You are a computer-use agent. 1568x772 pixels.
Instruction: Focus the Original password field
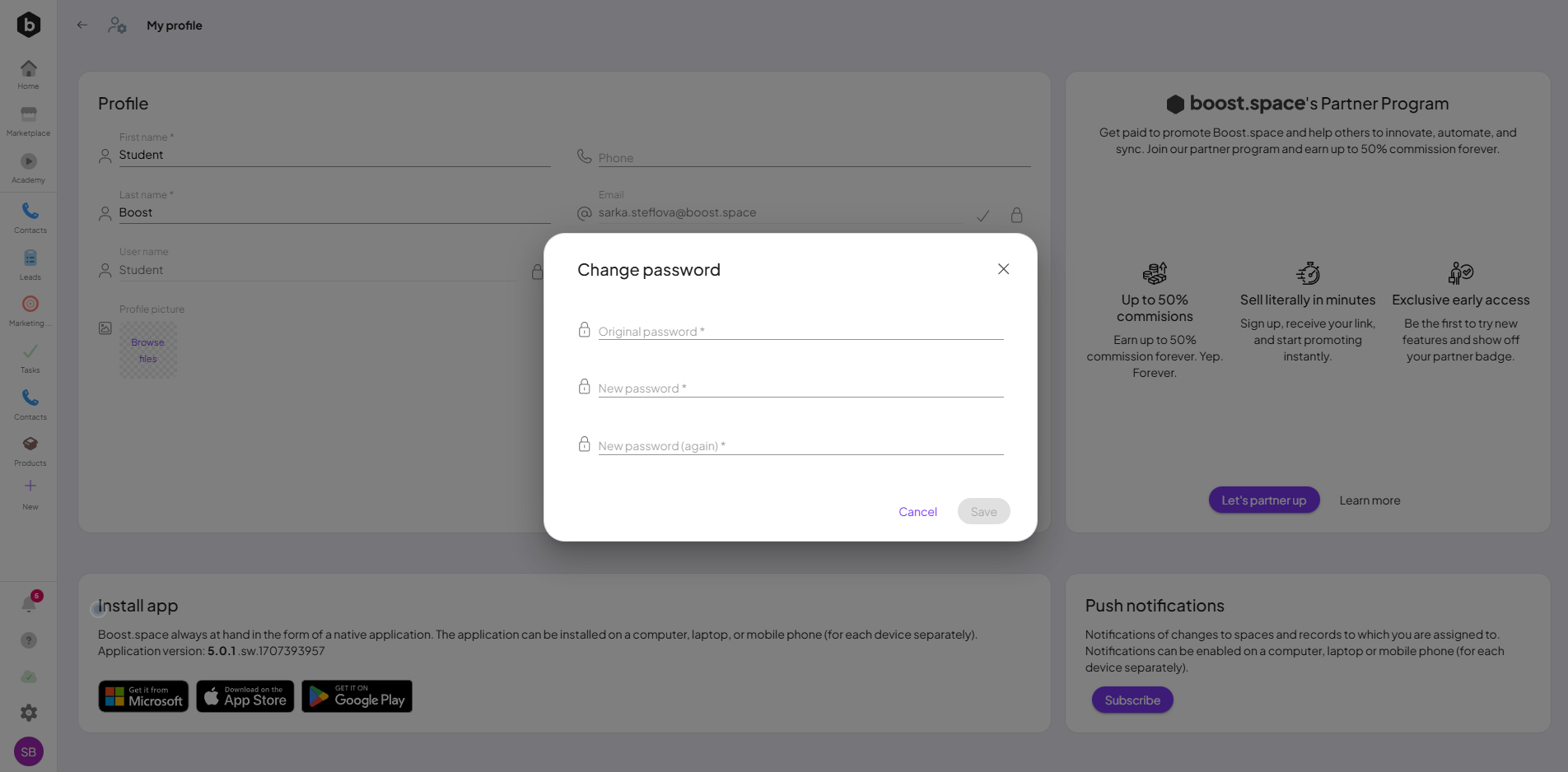[800, 331]
